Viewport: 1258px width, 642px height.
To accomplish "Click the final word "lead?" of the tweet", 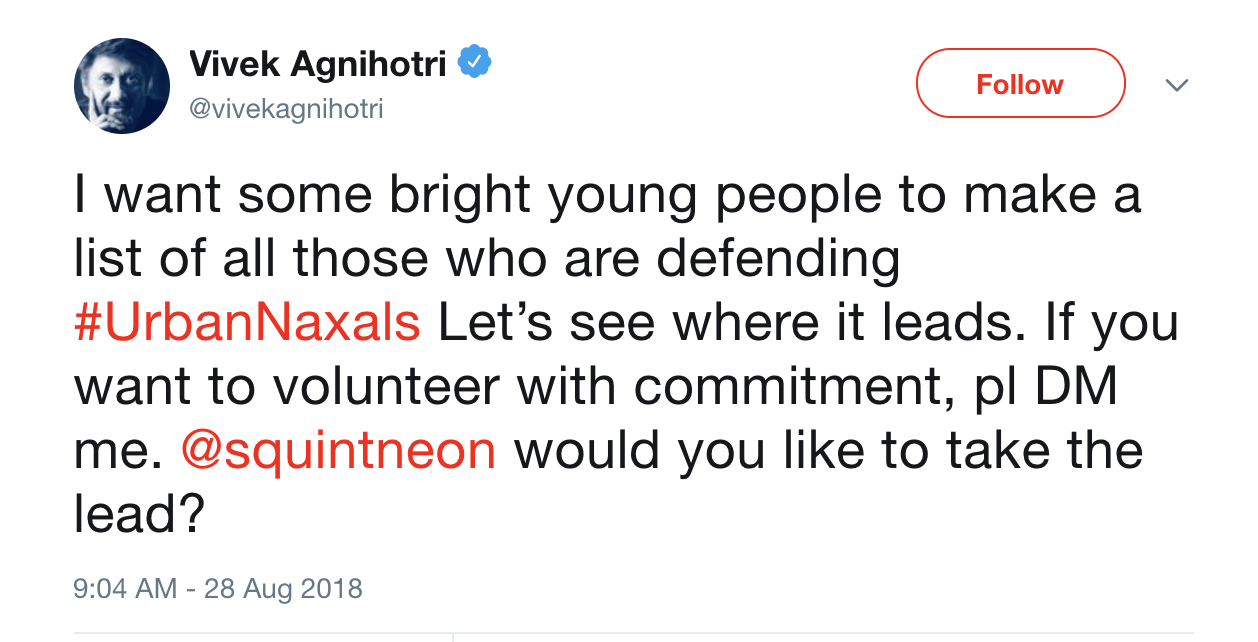I will [139, 514].
